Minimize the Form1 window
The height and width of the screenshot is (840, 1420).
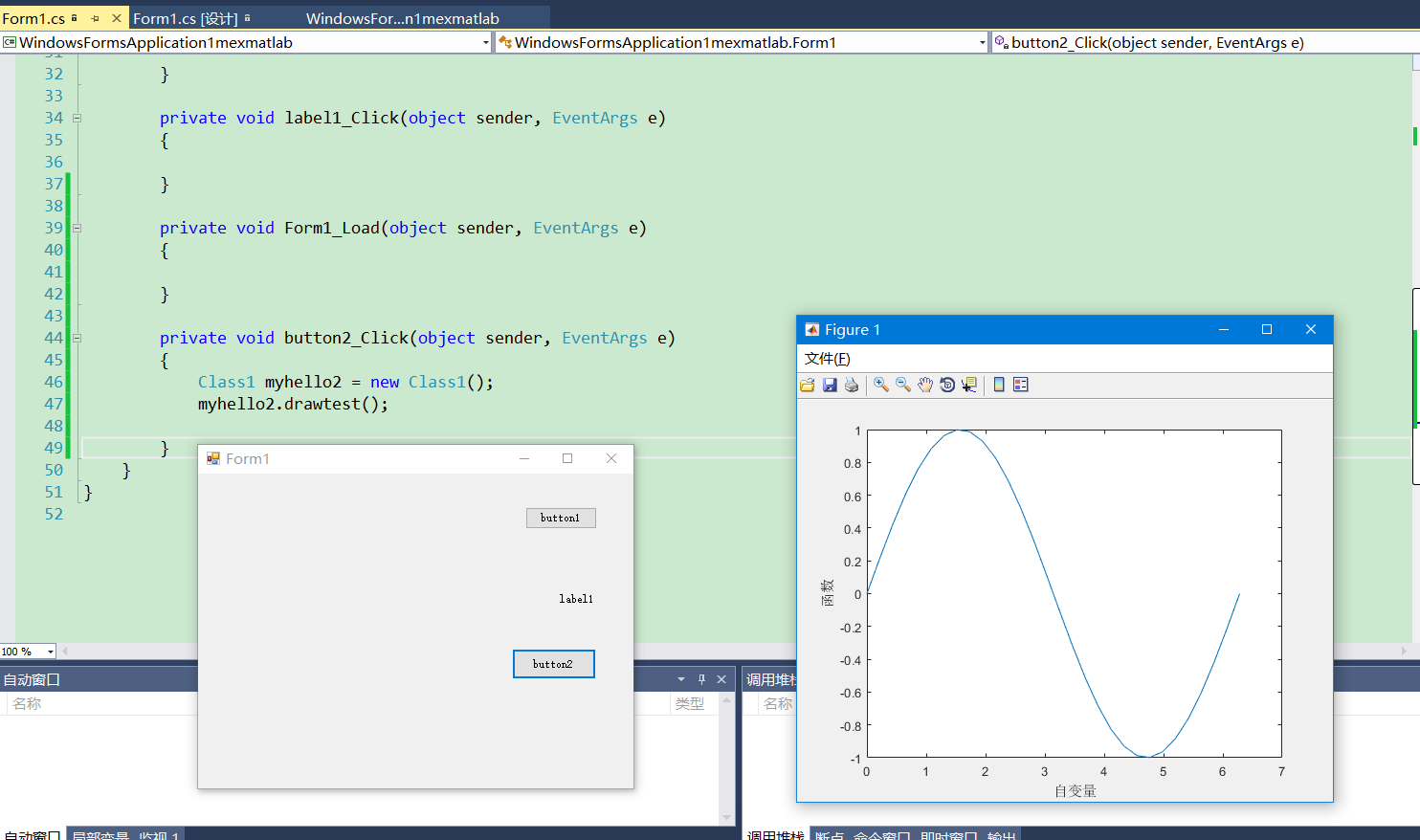click(x=524, y=458)
